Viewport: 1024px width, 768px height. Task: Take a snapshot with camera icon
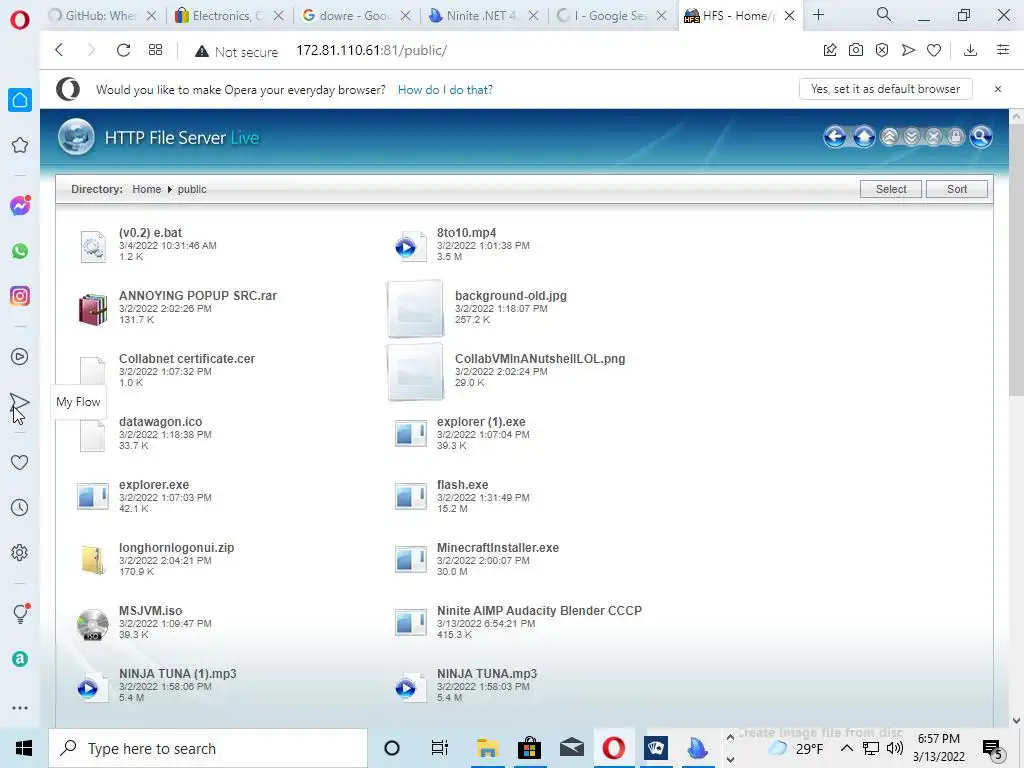tap(856, 50)
